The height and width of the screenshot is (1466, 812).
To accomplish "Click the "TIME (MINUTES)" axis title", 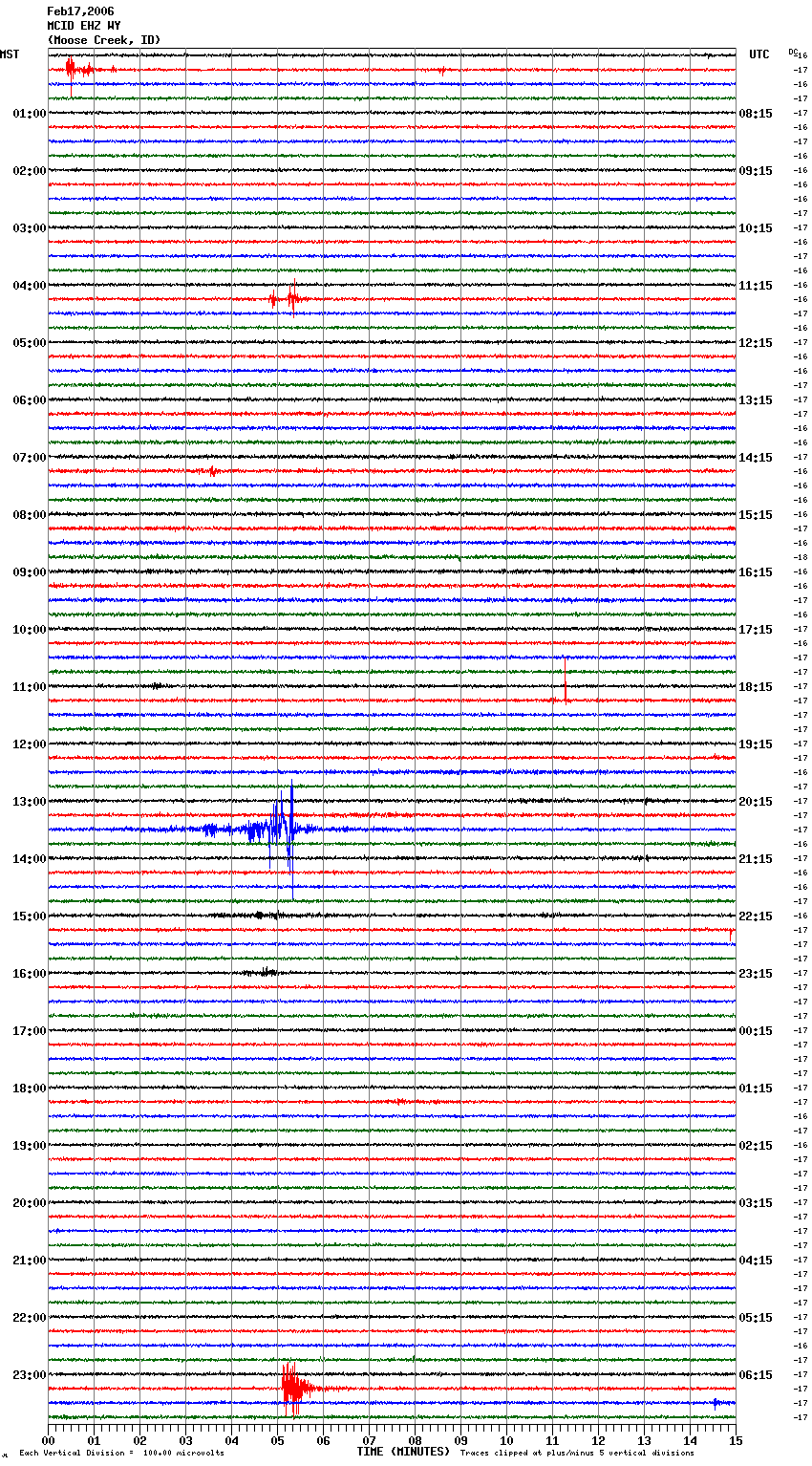I will coord(403,1452).
